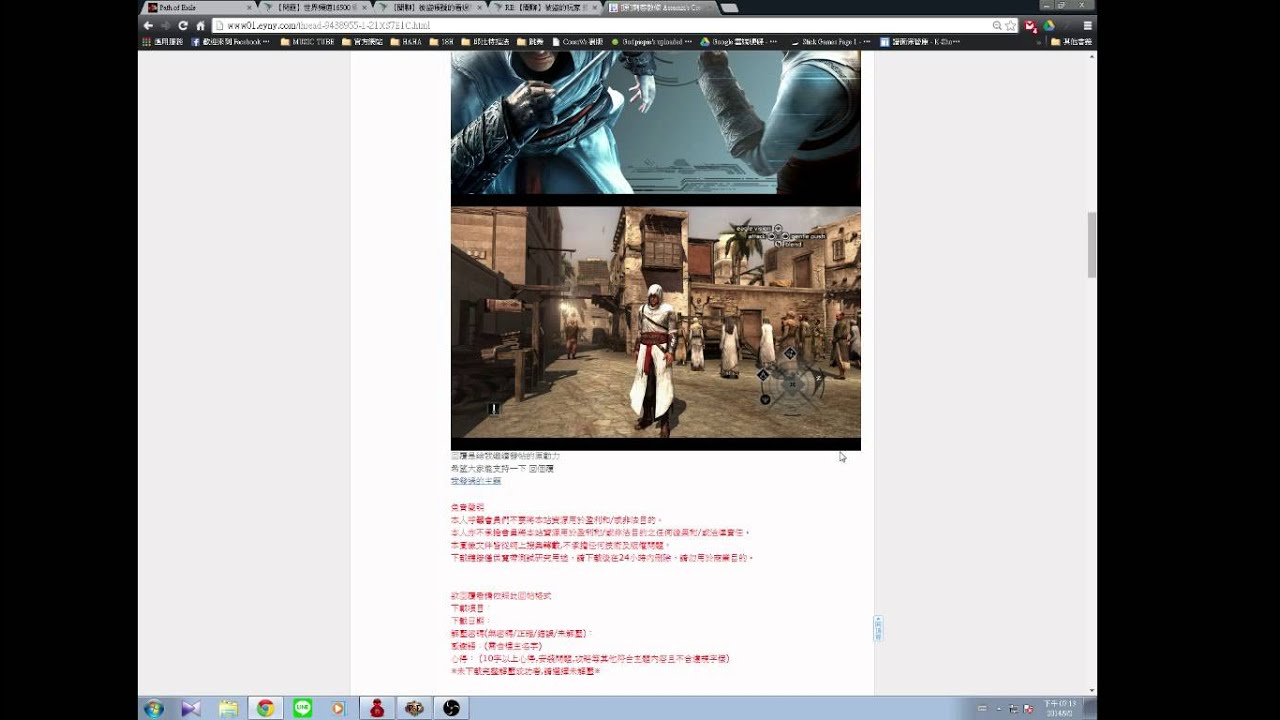The width and height of the screenshot is (1280, 720).
Task: Open the Apps shortcut in bookmarks bar
Action: point(163,42)
